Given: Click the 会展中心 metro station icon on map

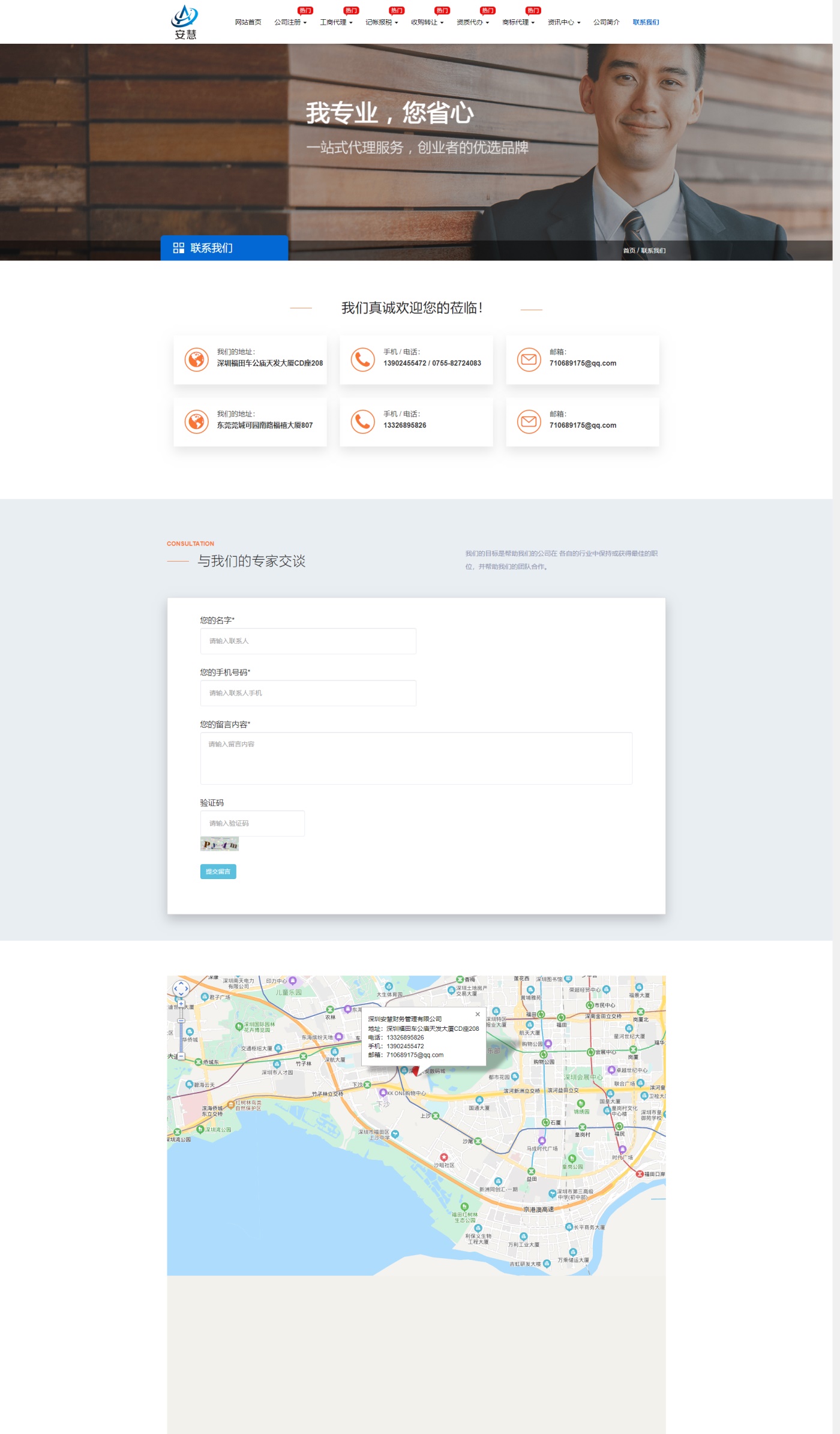Looking at the screenshot, I should tap(590, 1052).
